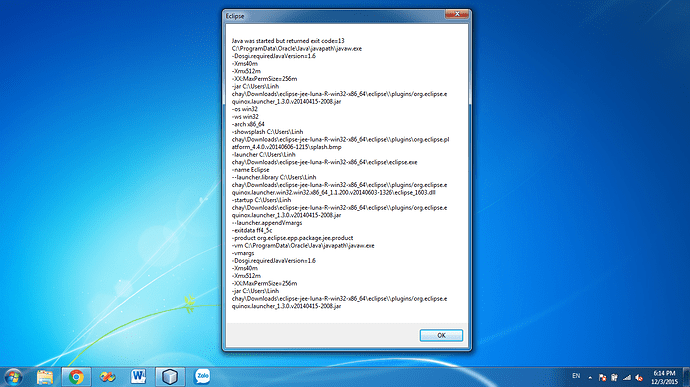Click the '--launcher.library C:\Users\Linh' line
Image resolution: width=690 pixels, height=387 pixels.
tap(274, 177)
